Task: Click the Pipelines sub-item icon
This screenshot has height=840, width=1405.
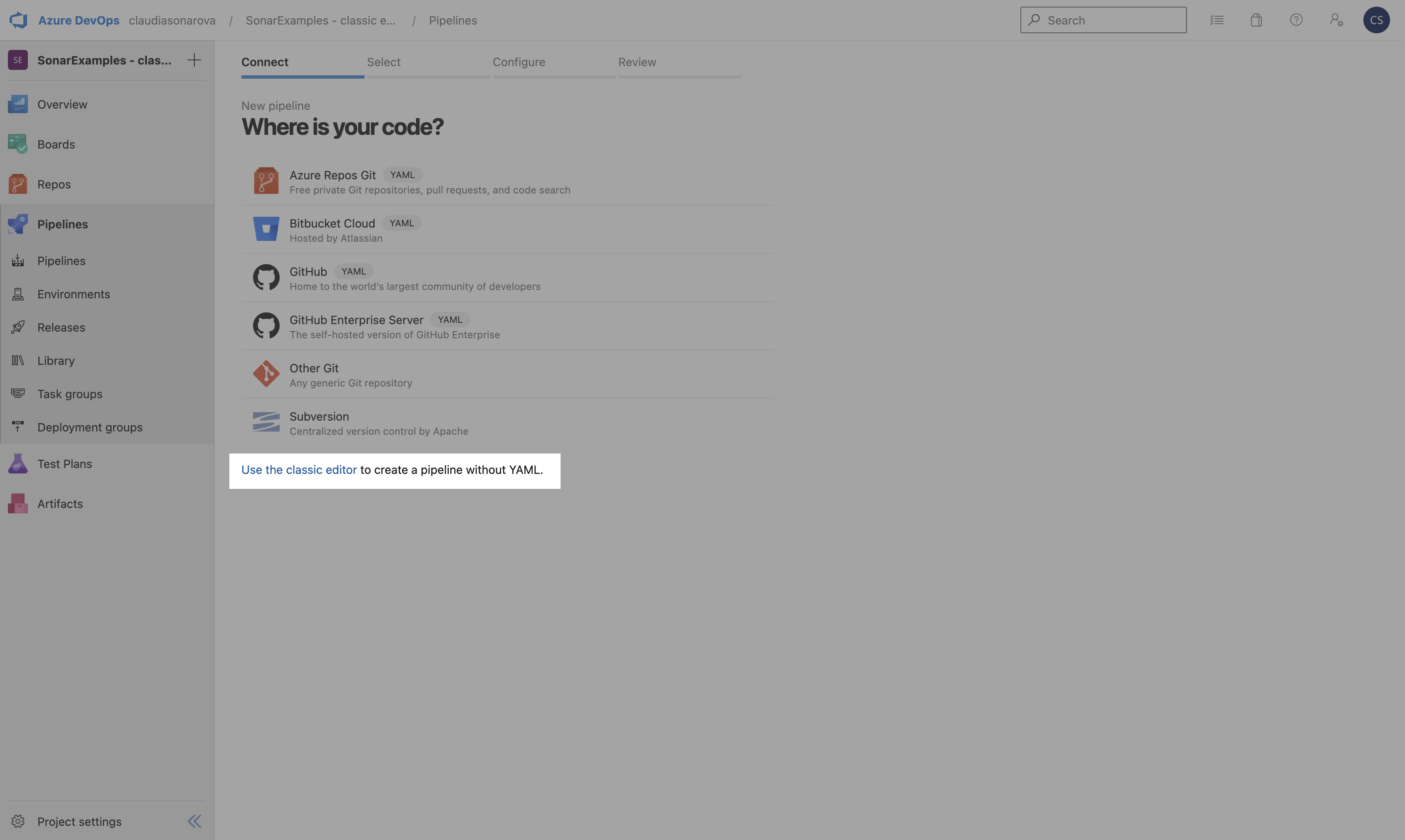Action: pyautogui.click(x=17, y=260)
